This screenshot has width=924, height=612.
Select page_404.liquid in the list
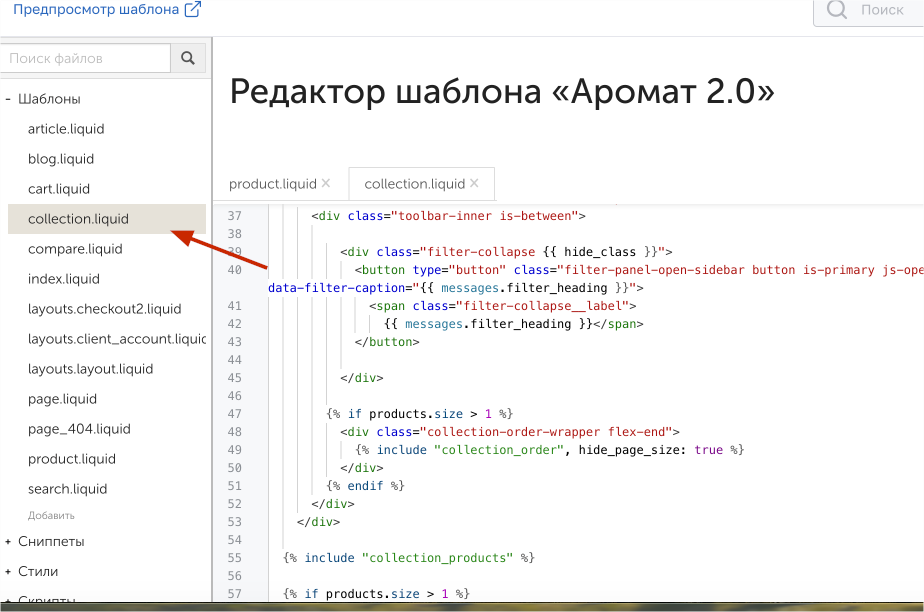click(79, 429)
